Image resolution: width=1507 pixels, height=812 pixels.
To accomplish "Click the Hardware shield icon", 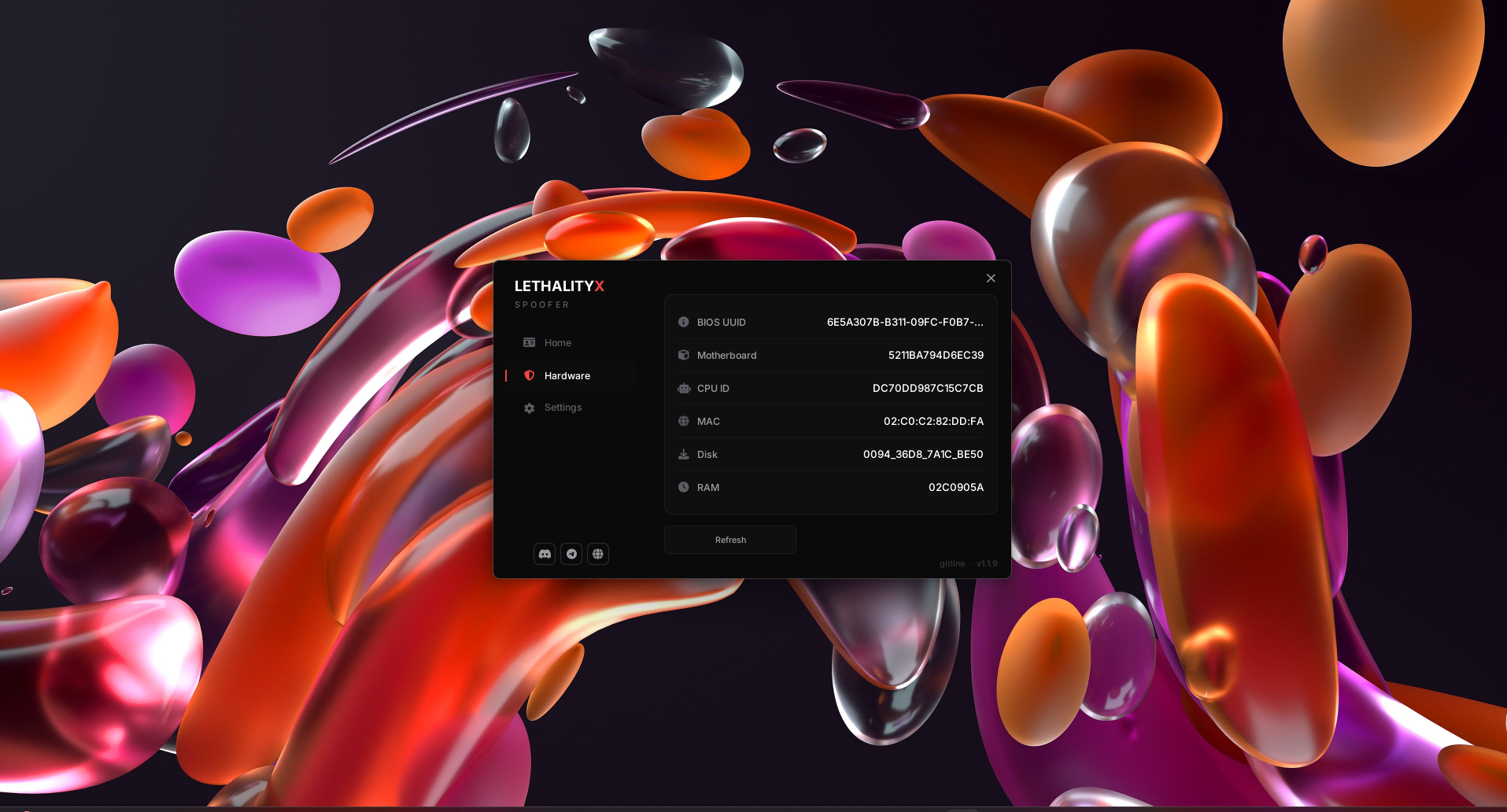I will [x=529, y=376].
